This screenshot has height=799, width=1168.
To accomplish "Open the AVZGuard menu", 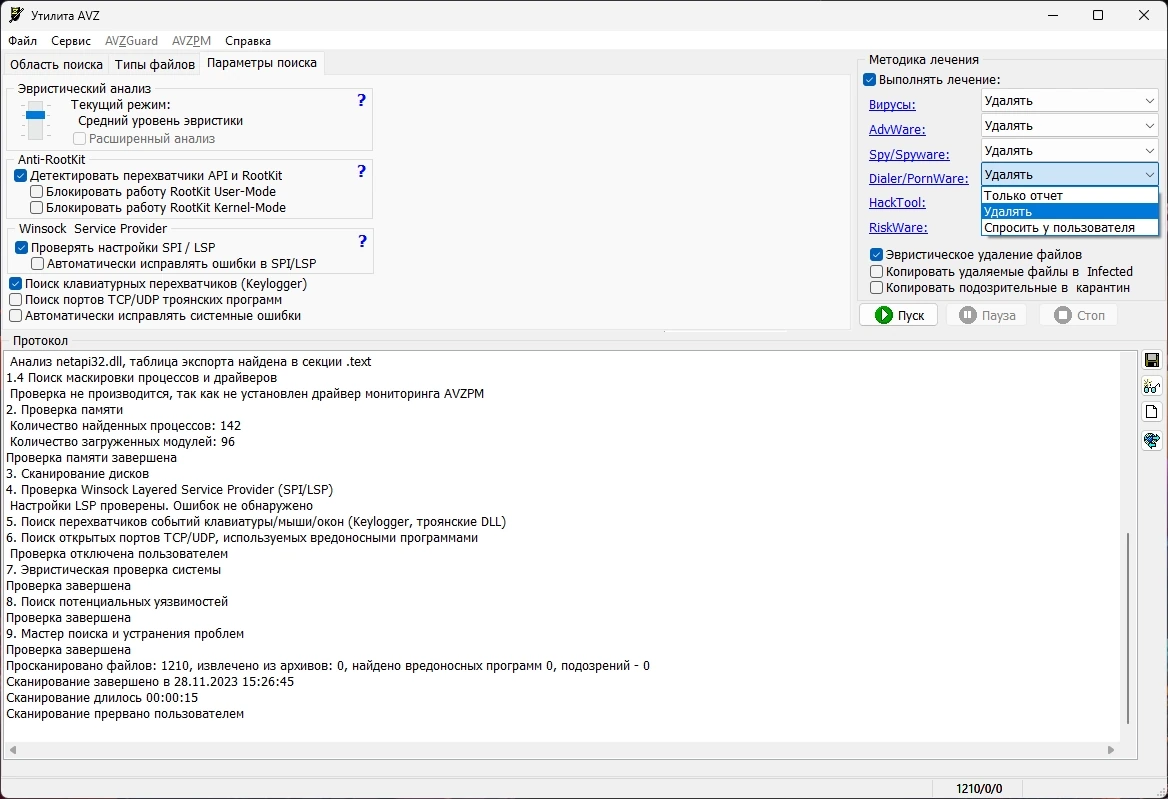I will 131,41.
